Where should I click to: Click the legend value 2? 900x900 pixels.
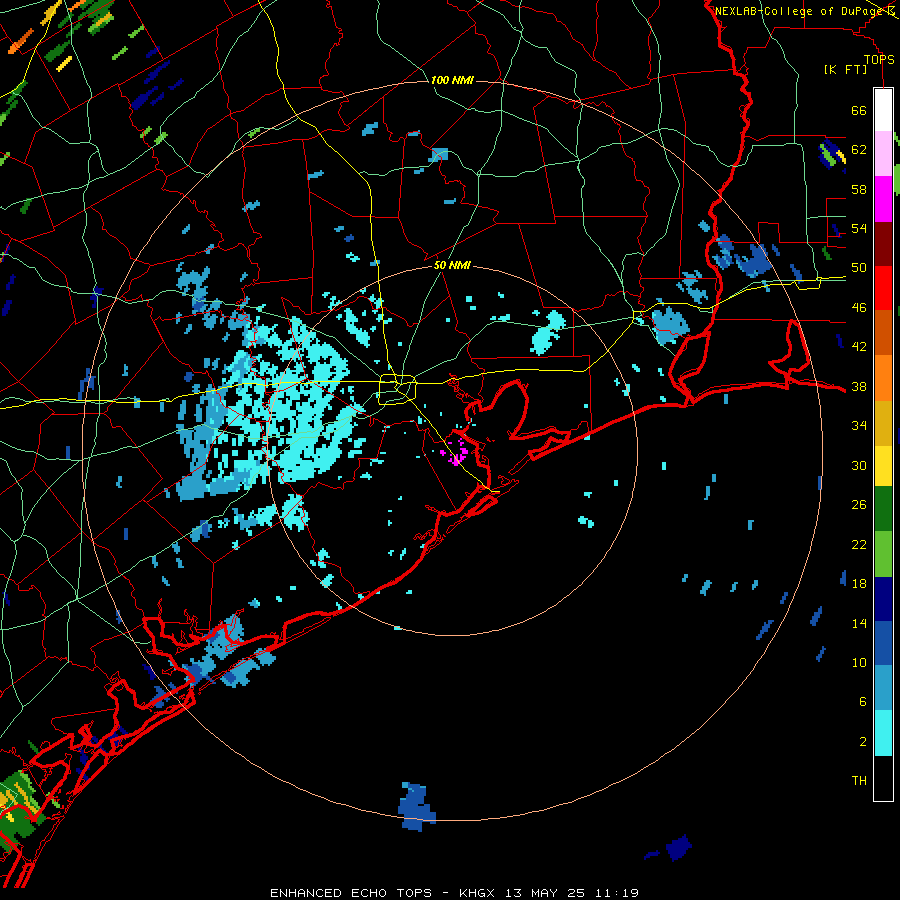862,742
